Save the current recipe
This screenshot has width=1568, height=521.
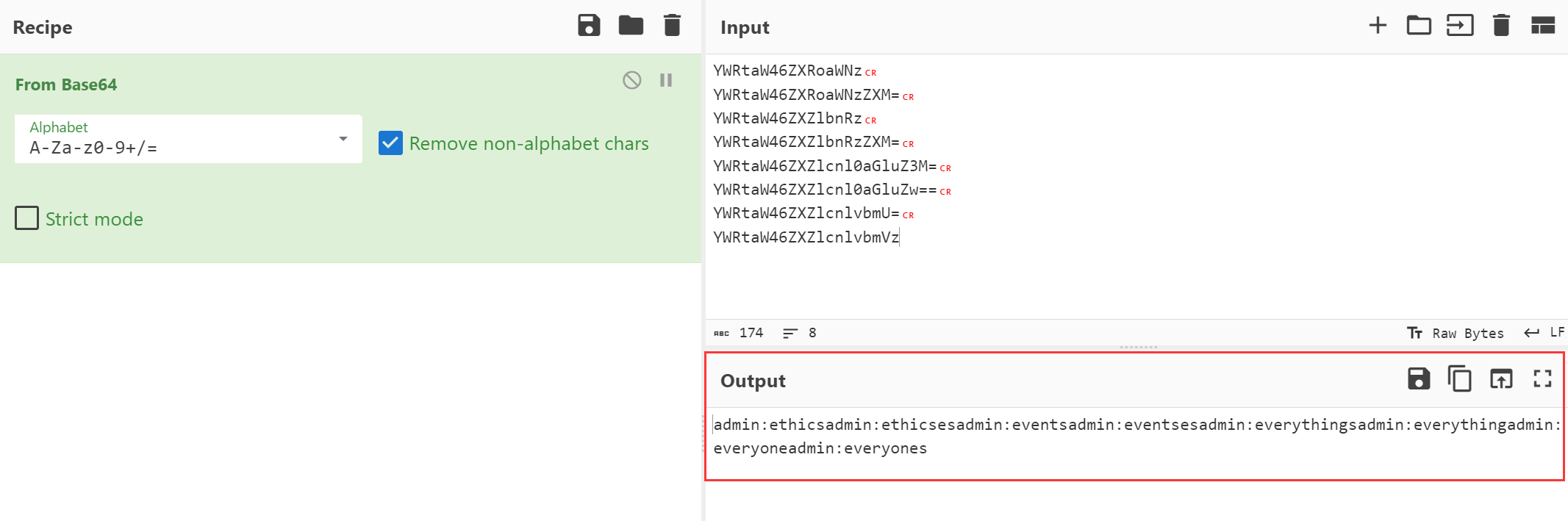[x=589, y=26]
